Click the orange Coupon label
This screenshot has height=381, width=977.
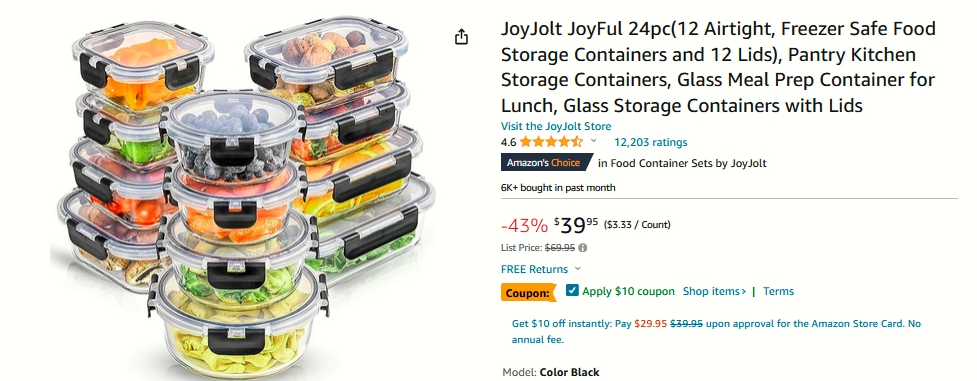point(528,292)
